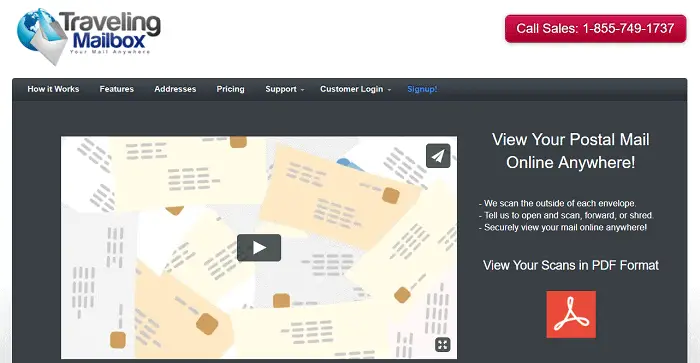
Task: Open the Addresses page
Action: [x=175, y=89]
